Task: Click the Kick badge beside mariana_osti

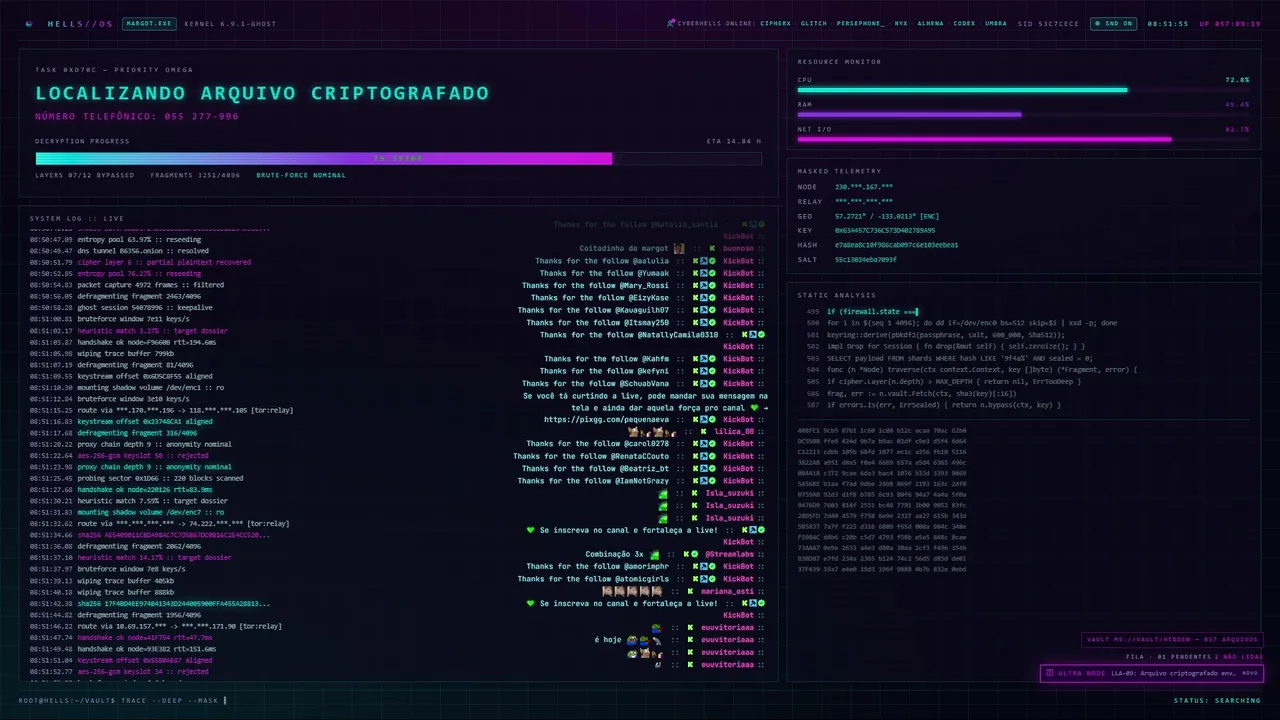Action: pos(689,591)
